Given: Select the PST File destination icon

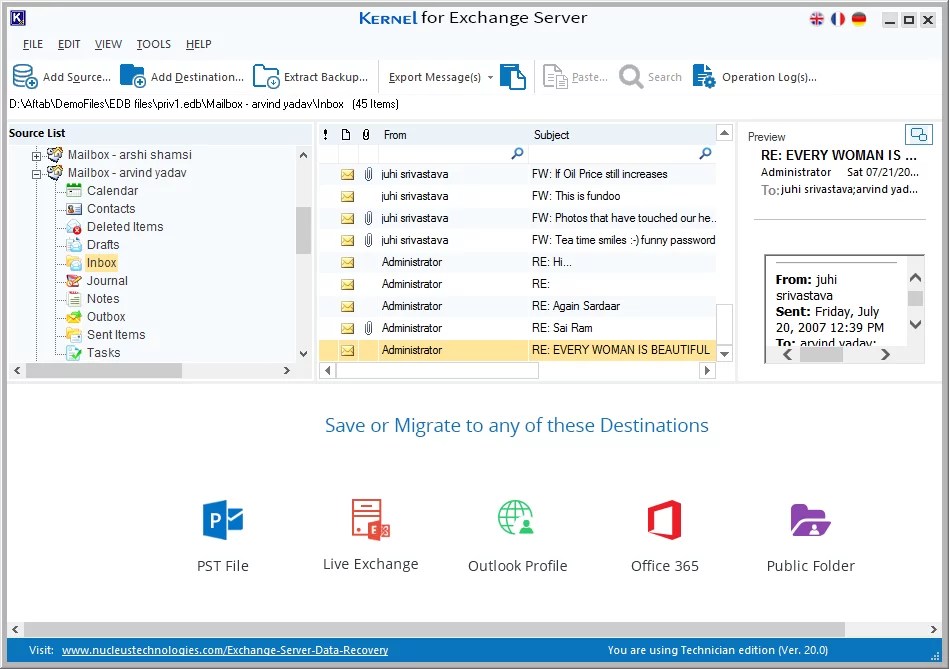Looking at the screenshot, I should pyautogui.click(x=222, y=520).
